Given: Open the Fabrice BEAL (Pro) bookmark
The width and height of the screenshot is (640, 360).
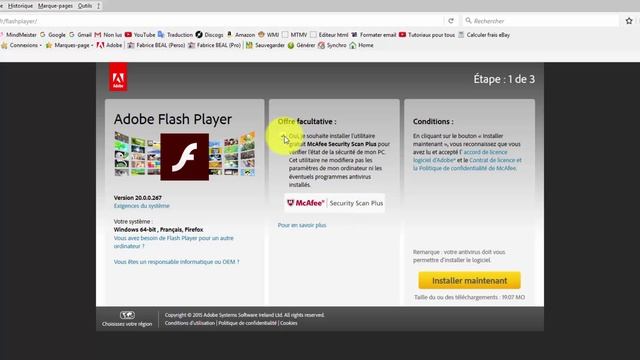Looking at the screenshot, I should [x=215, y=45].
